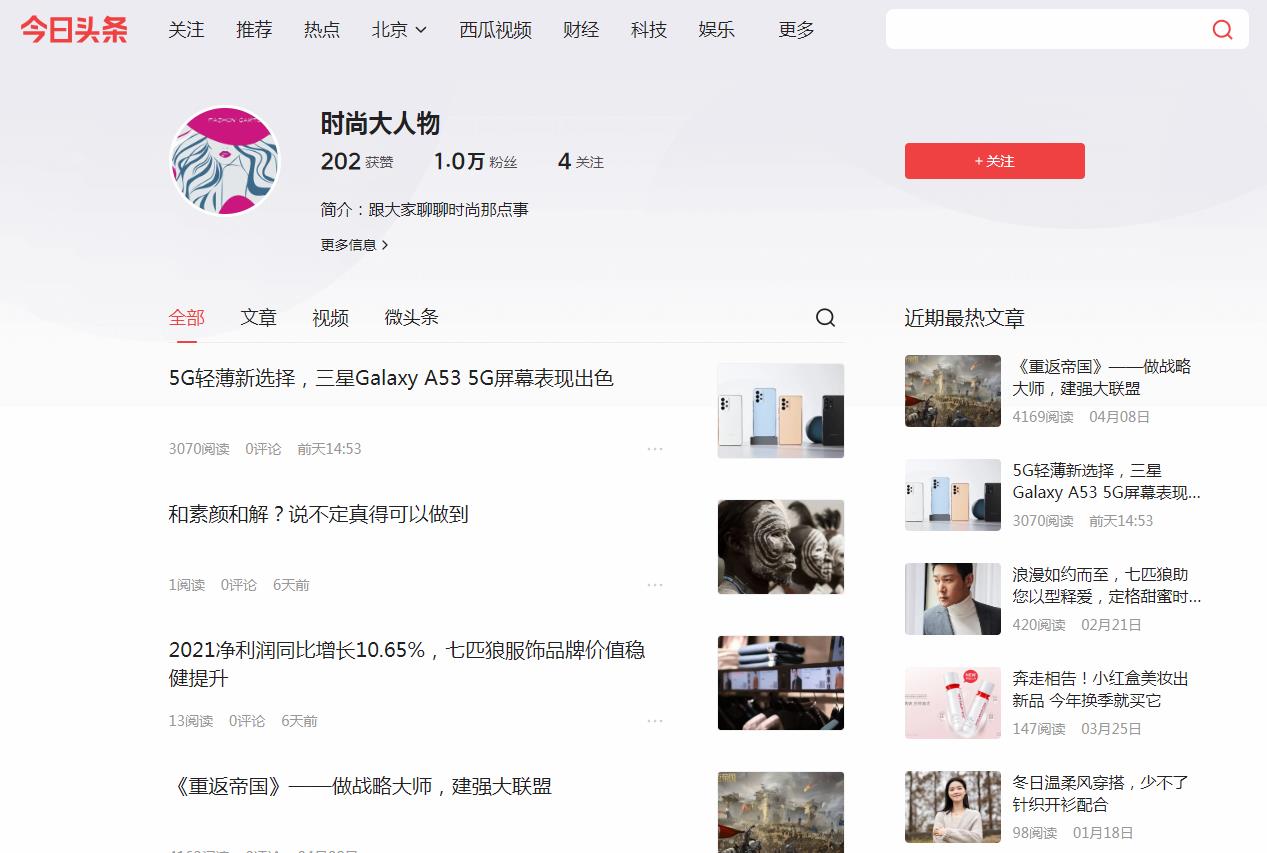Viewport: 1267px width, 853px height.
Task: Click the 近期最热文章 sidebar heading
Action: pos(964,318)
